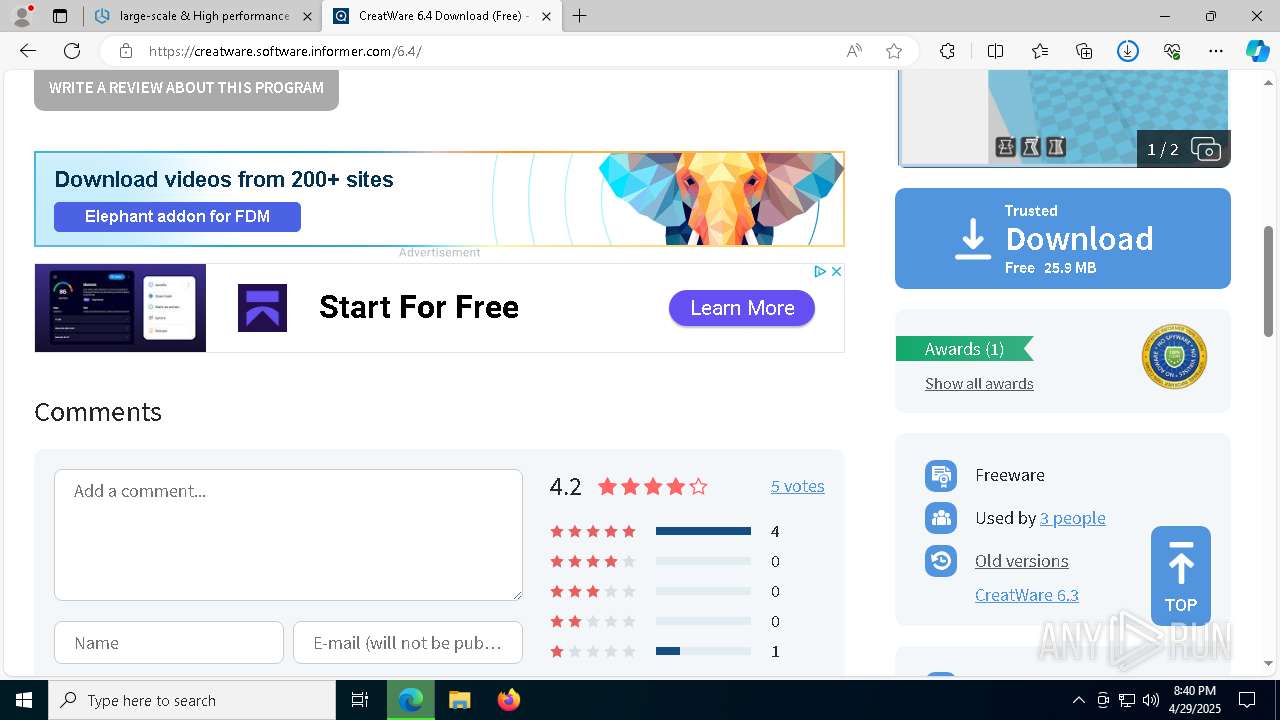
Task: Show hidden icons chevron in tray
Action: click(x=1078, y=700)
